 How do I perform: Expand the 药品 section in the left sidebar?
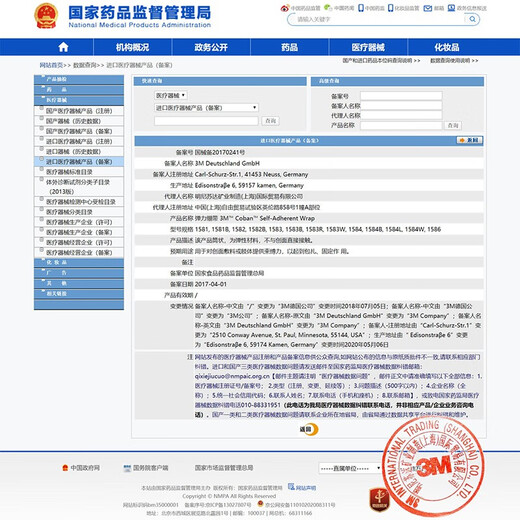(x=79, y=90)
